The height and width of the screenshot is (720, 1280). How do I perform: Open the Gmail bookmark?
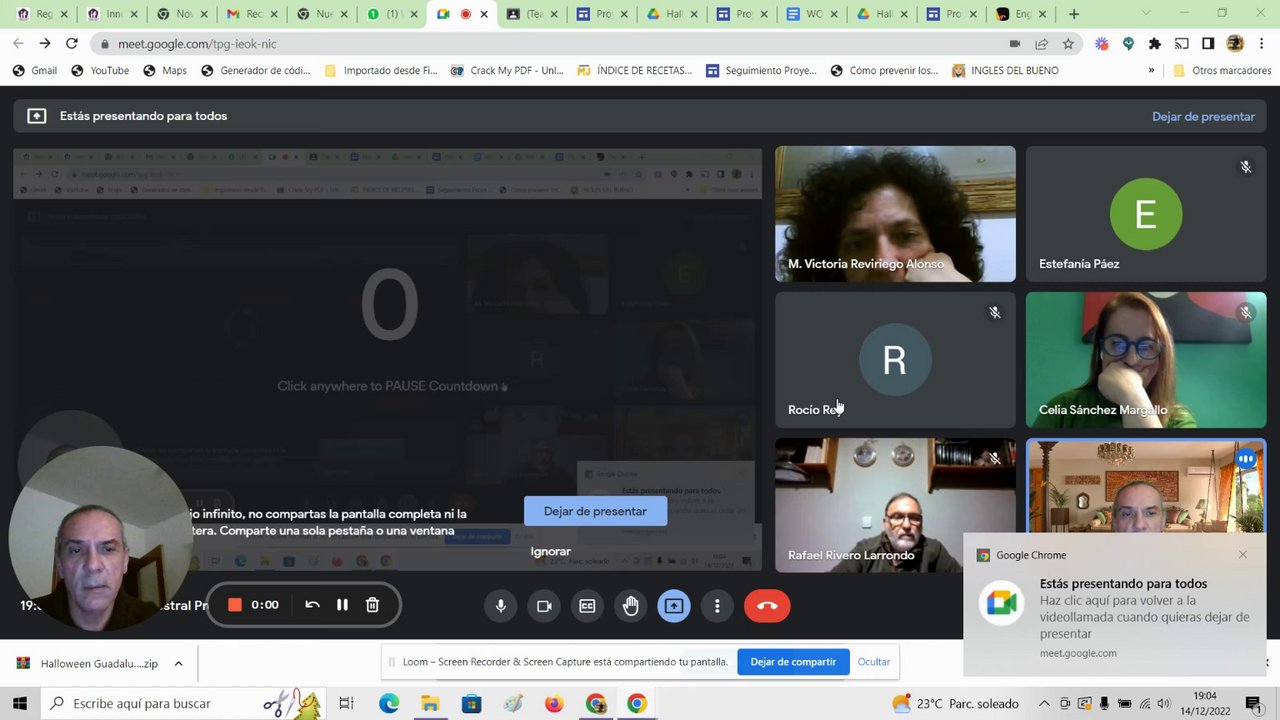[x=35, y=71]
